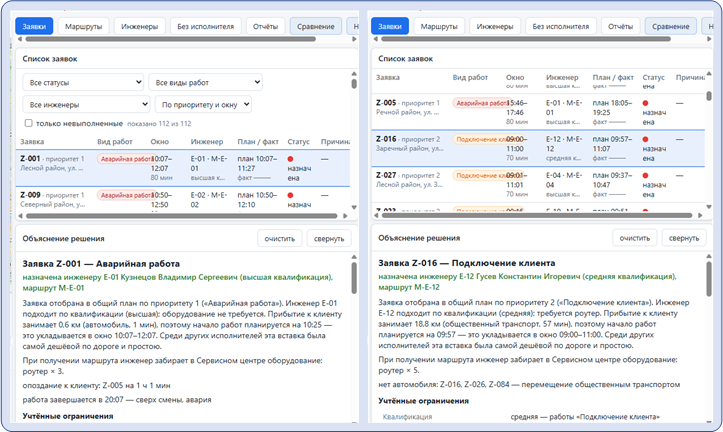Image resolution: width=723 pixels, height=432 pixels.
Task: Click План / факт header in right table
Action: (613, 77)
